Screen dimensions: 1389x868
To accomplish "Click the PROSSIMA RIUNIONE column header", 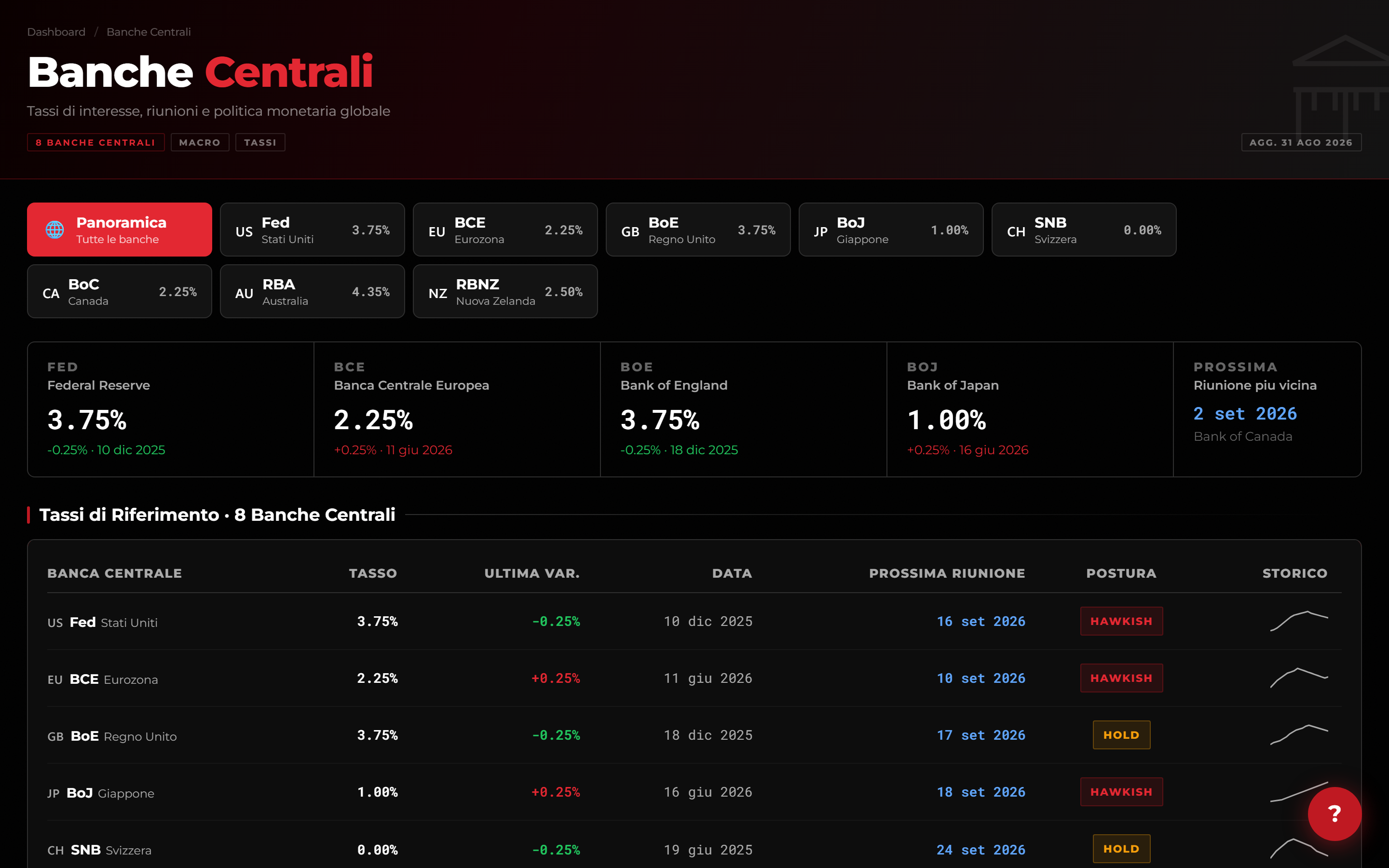I will 947,573.
